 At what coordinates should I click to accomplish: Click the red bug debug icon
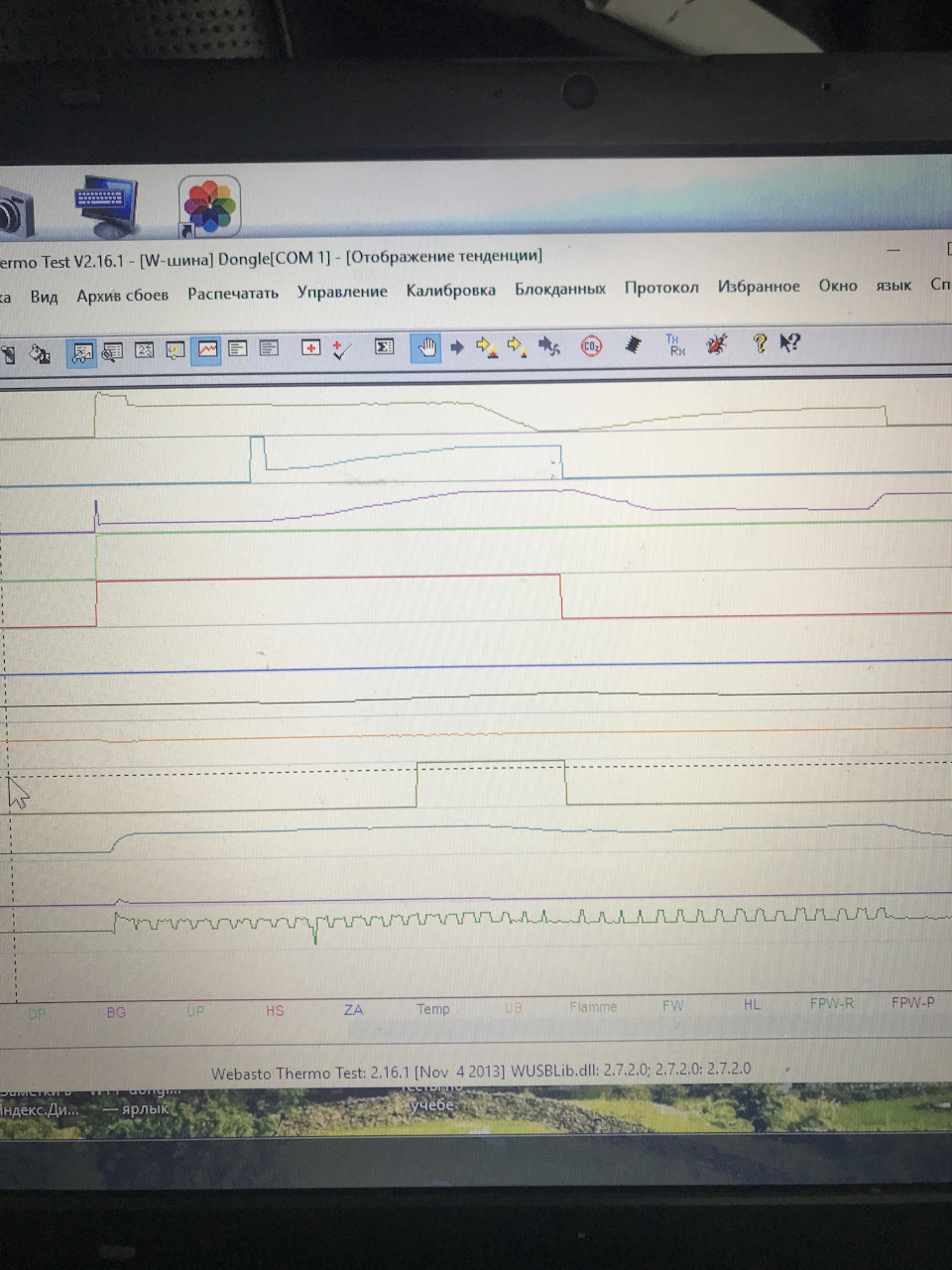[x=717, y=344]
